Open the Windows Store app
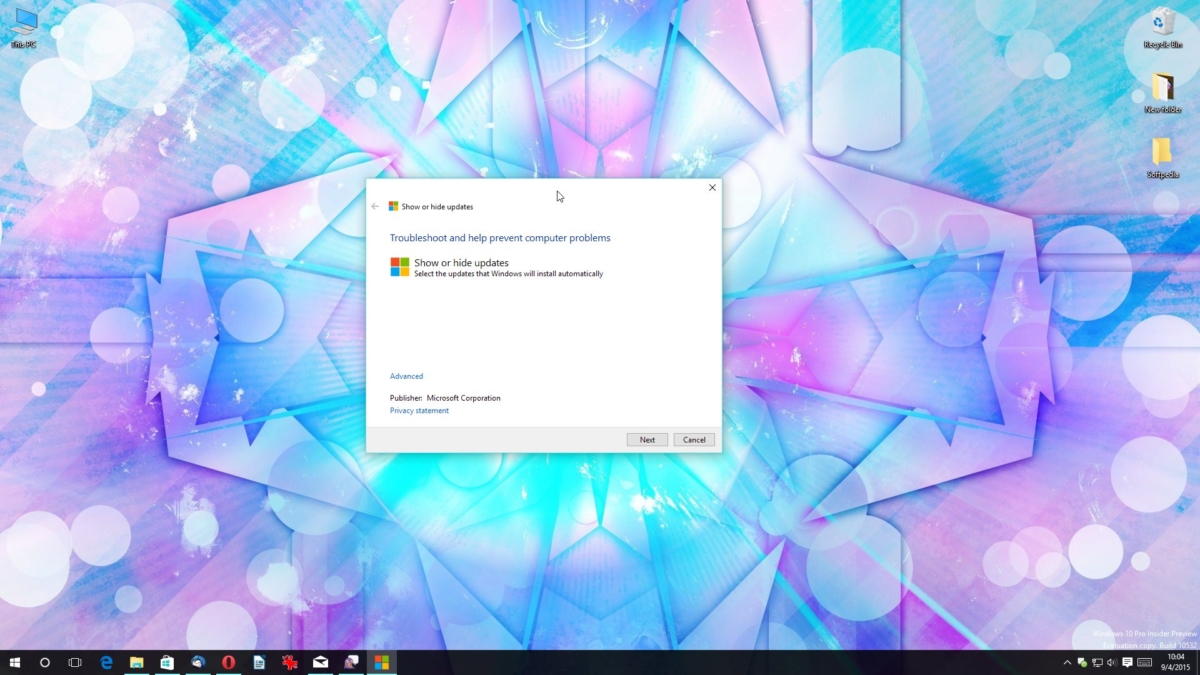The width and height of the screenshot is (1200, 675). click(x=165, y=661)
